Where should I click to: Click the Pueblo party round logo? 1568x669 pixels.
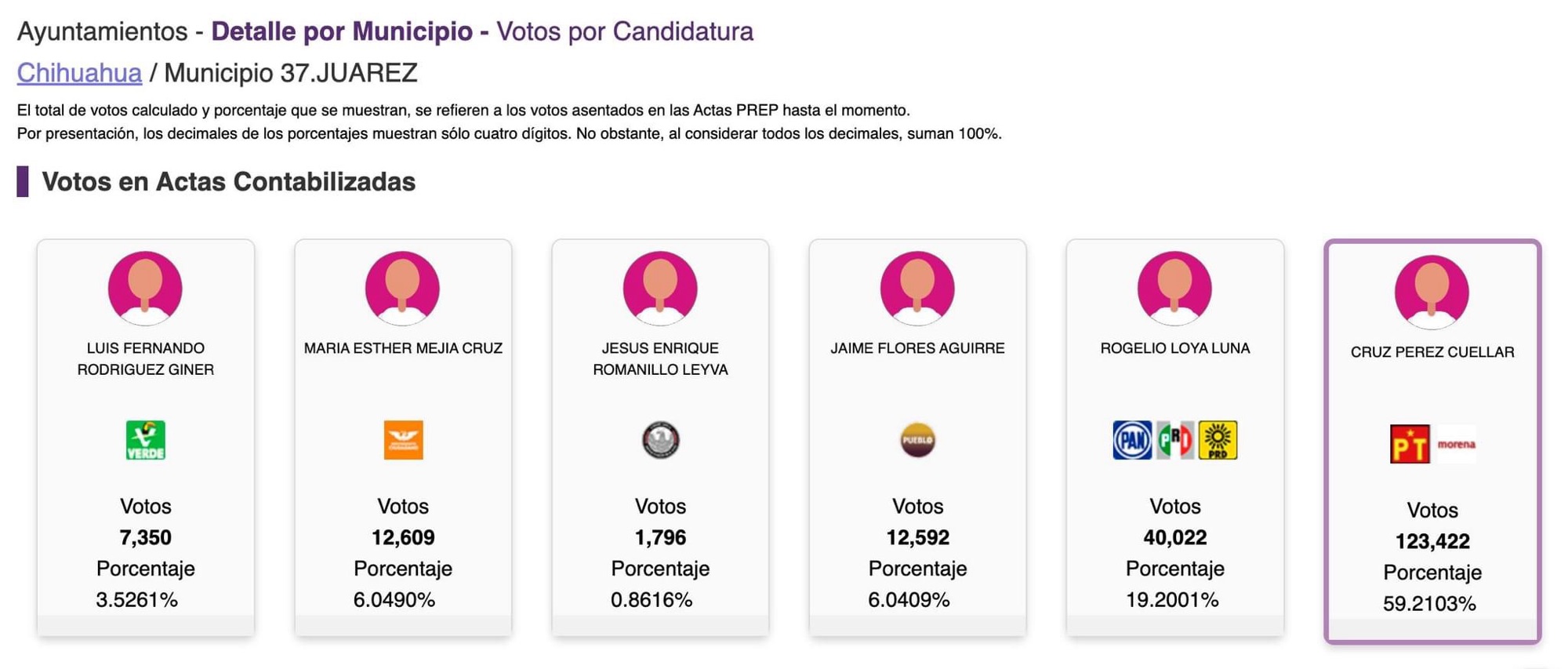pos(917,440)
